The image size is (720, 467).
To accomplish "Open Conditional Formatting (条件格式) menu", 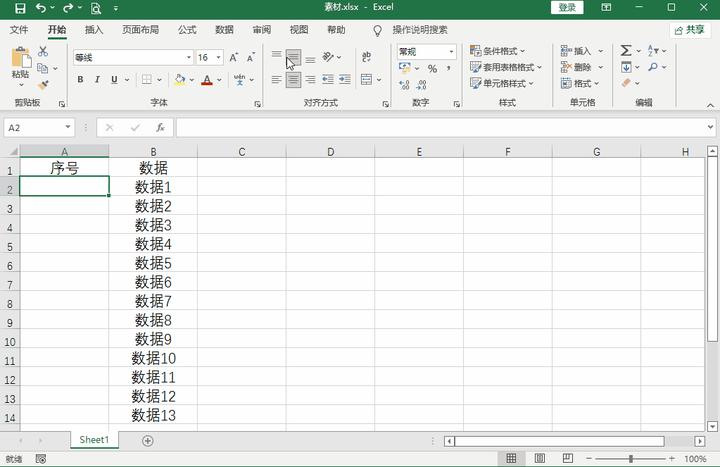I will tap(497, 51).
